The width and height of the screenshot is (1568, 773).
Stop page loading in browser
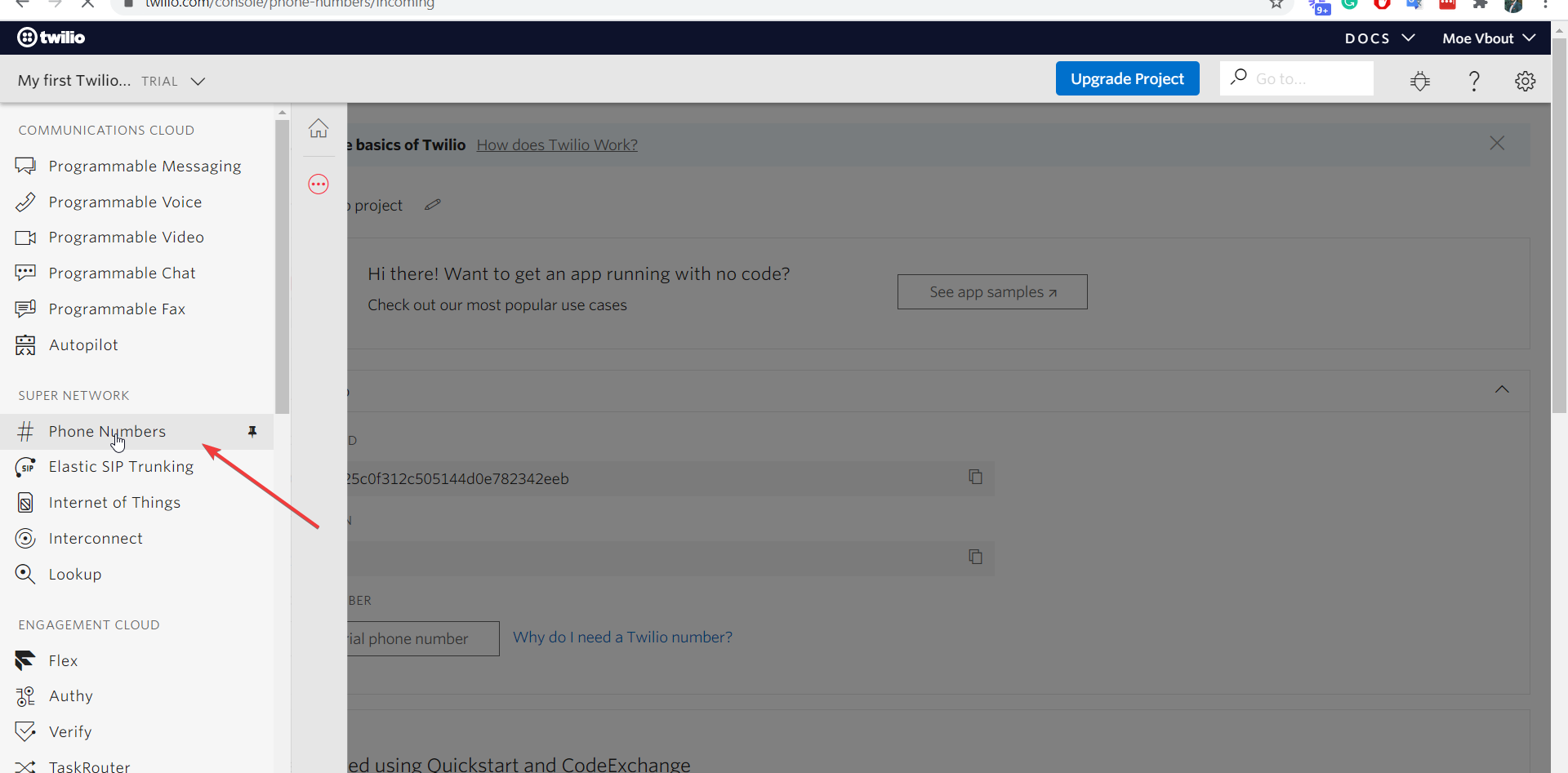(x=87, y=4)
